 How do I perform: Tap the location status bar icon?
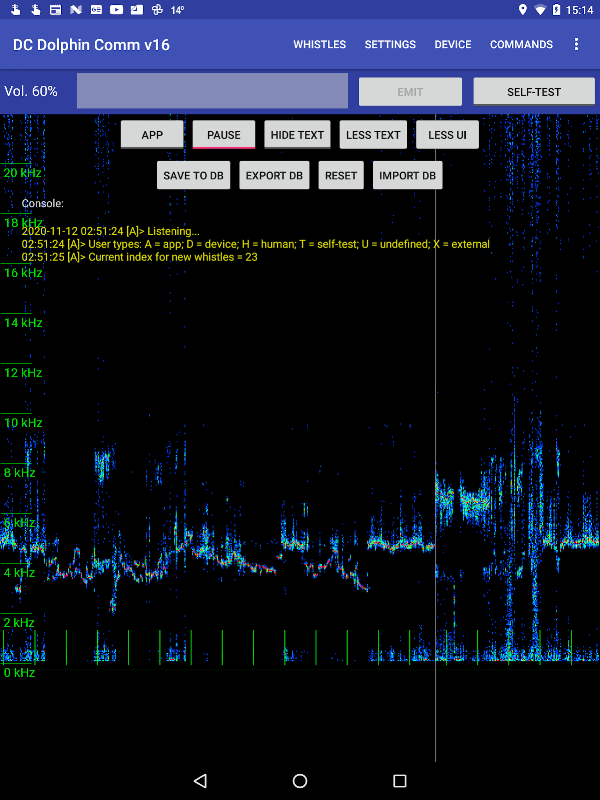(x=522, y=10)
